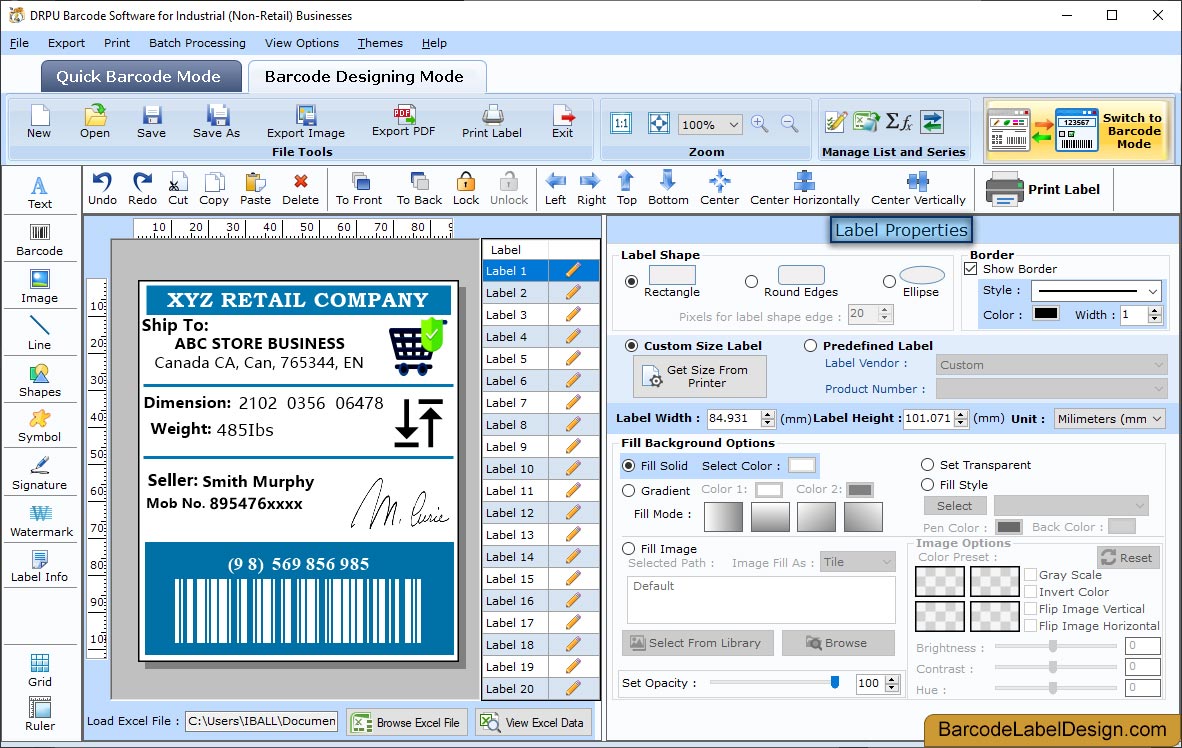Open the Export menu
Image resolution: width=1182 pixels, height=748 pixels.
tap(66, 43)
